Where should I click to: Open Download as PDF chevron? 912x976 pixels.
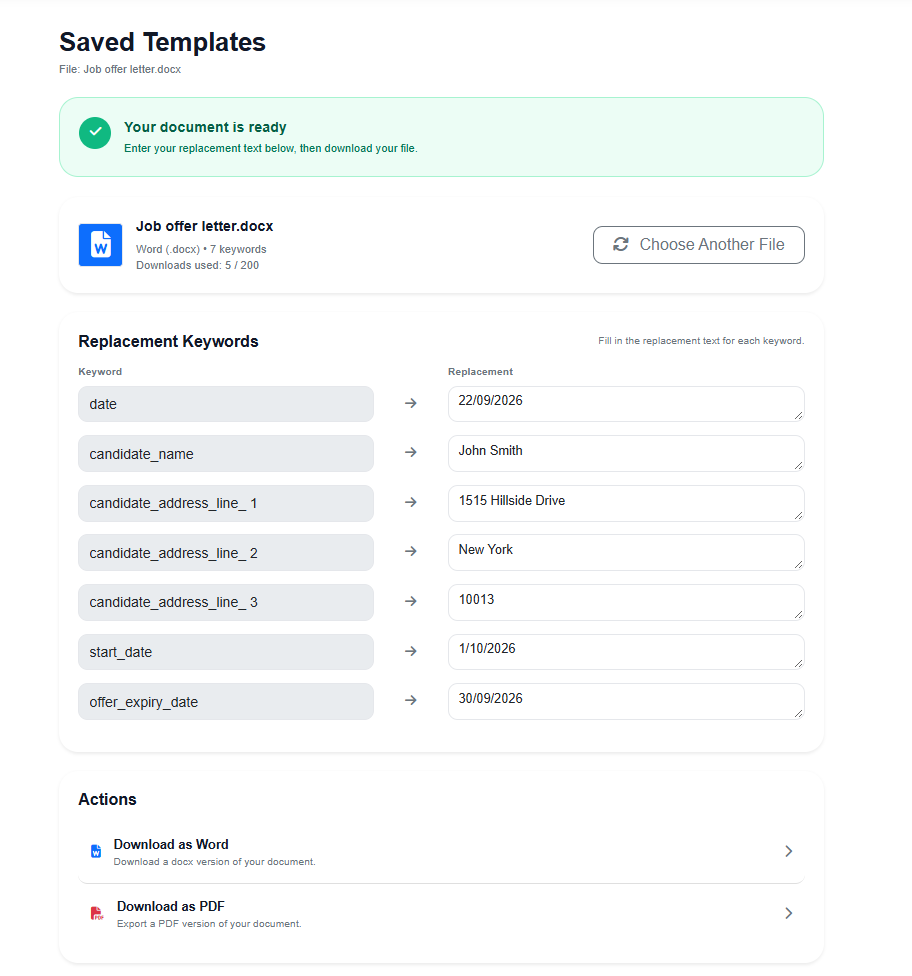(x=789, y=913)
